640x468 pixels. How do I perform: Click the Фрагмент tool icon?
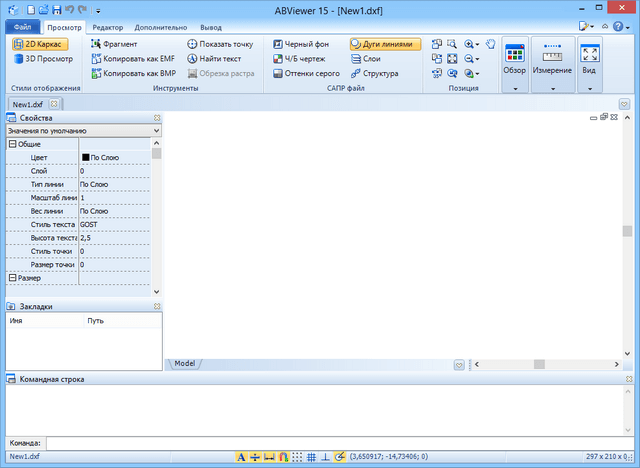(x=95, y=44)
